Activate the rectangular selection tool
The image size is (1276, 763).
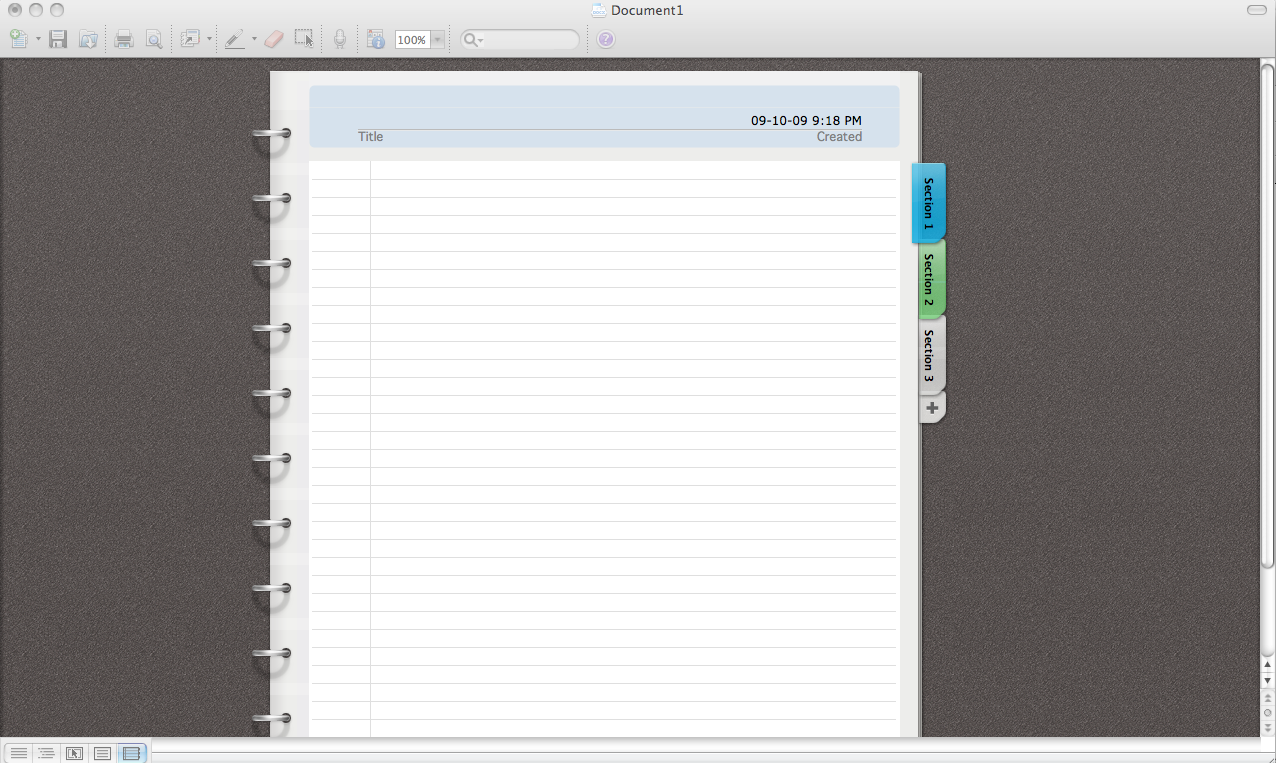(x=303, y=39)
